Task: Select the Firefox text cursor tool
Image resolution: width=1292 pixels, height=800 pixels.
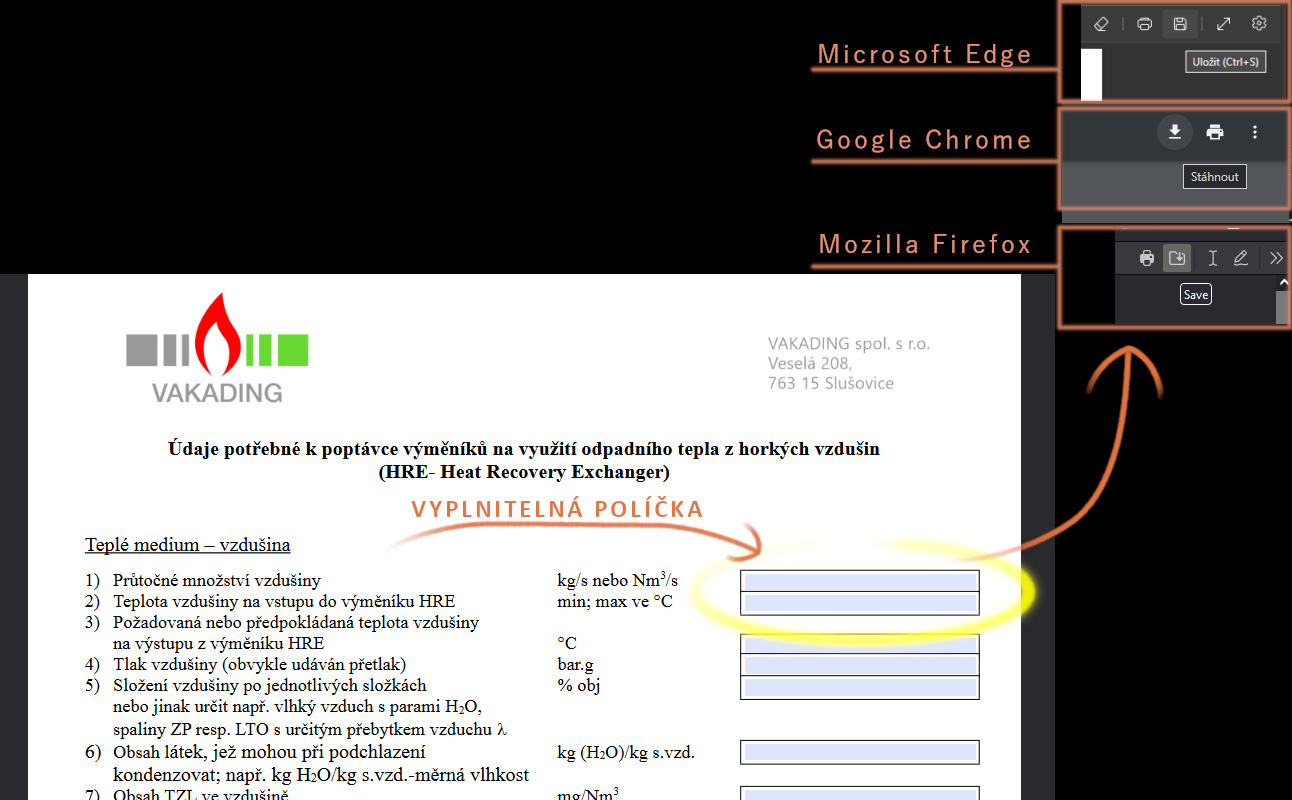Action: [1212, 258]
